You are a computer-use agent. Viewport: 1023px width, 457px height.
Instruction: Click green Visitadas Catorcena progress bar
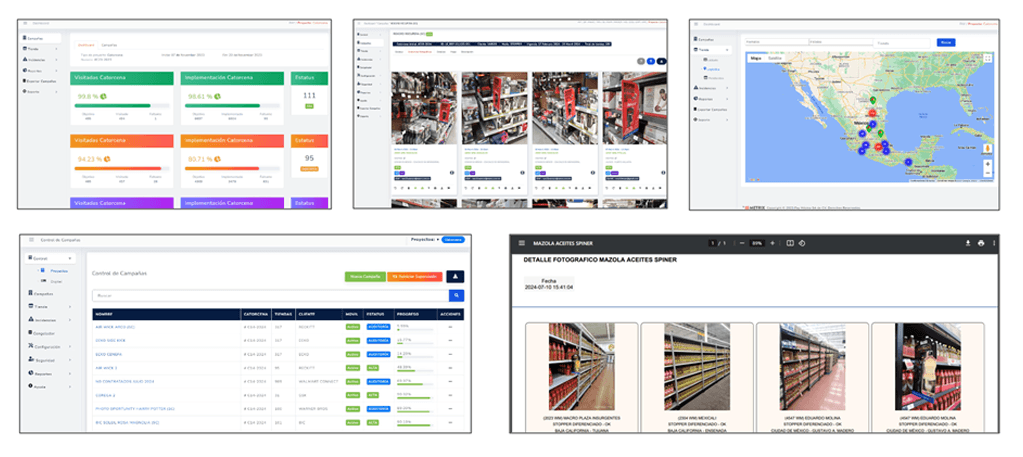pyautogui.click(x=123, y=105)
